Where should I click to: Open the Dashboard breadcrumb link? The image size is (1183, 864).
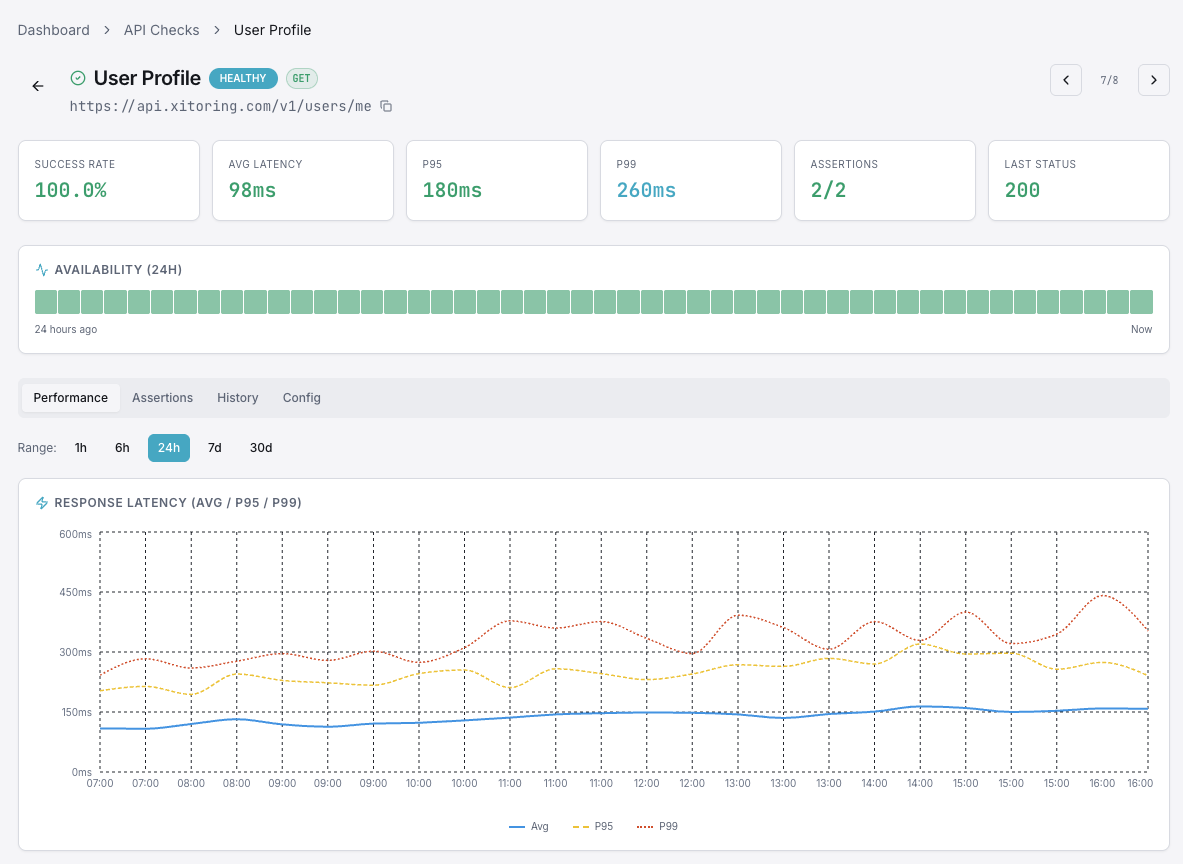(53, 30)
